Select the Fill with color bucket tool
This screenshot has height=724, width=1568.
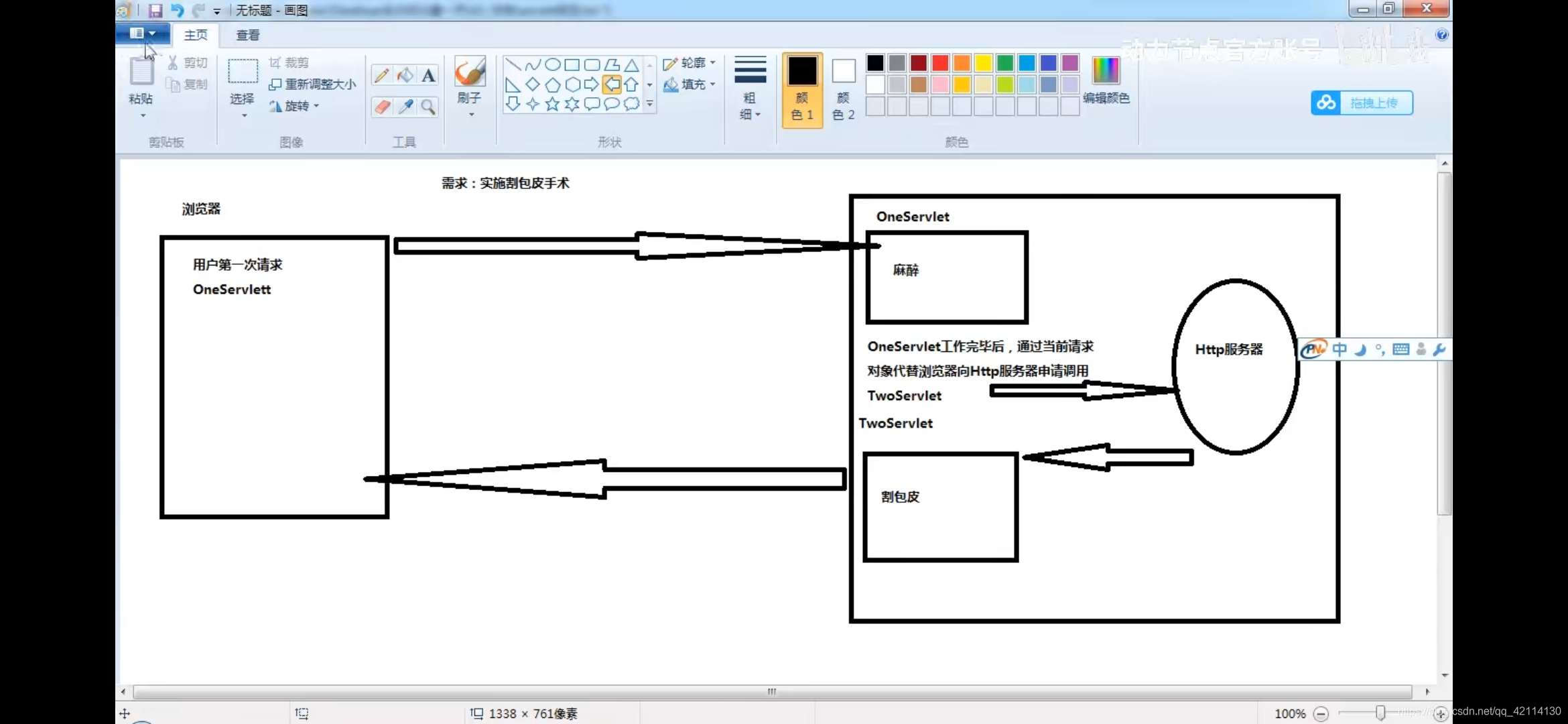point(405,75)
